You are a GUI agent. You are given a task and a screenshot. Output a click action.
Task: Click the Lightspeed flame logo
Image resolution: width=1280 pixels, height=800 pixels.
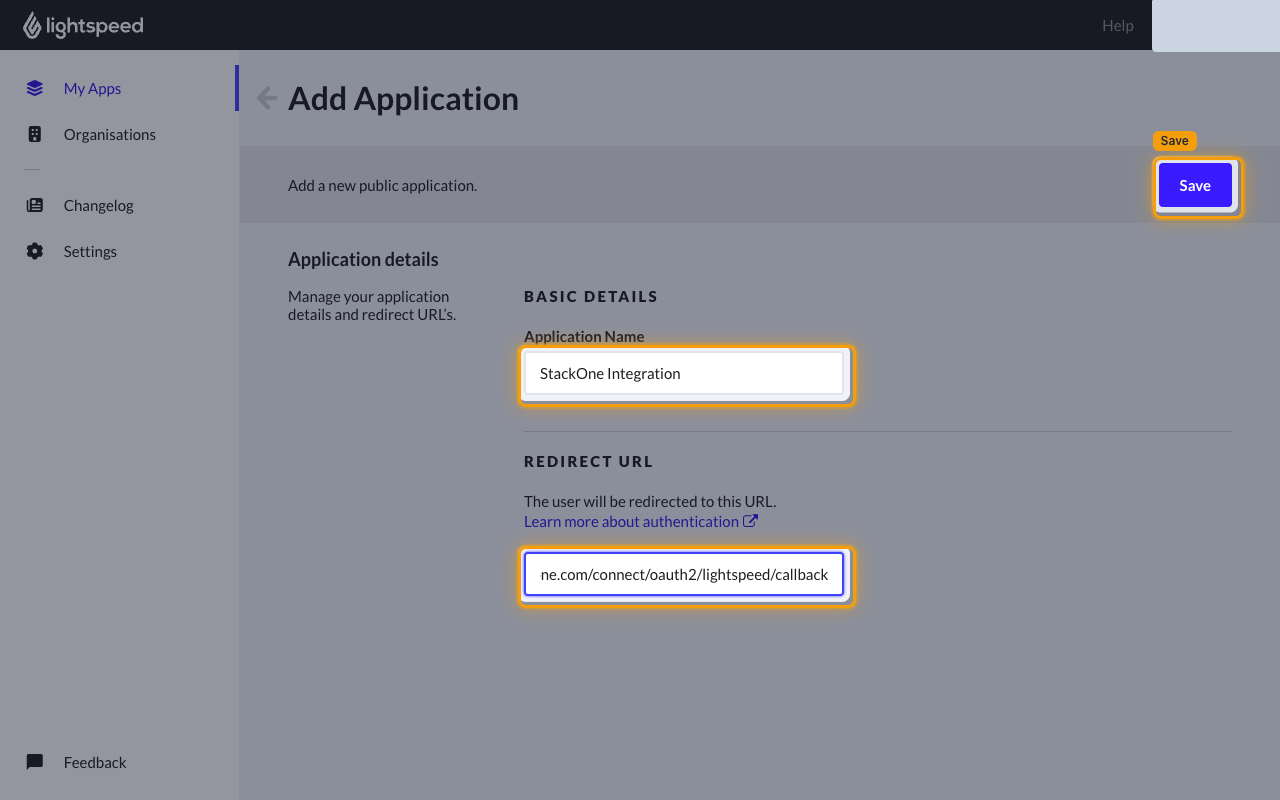tap(32, 26)
